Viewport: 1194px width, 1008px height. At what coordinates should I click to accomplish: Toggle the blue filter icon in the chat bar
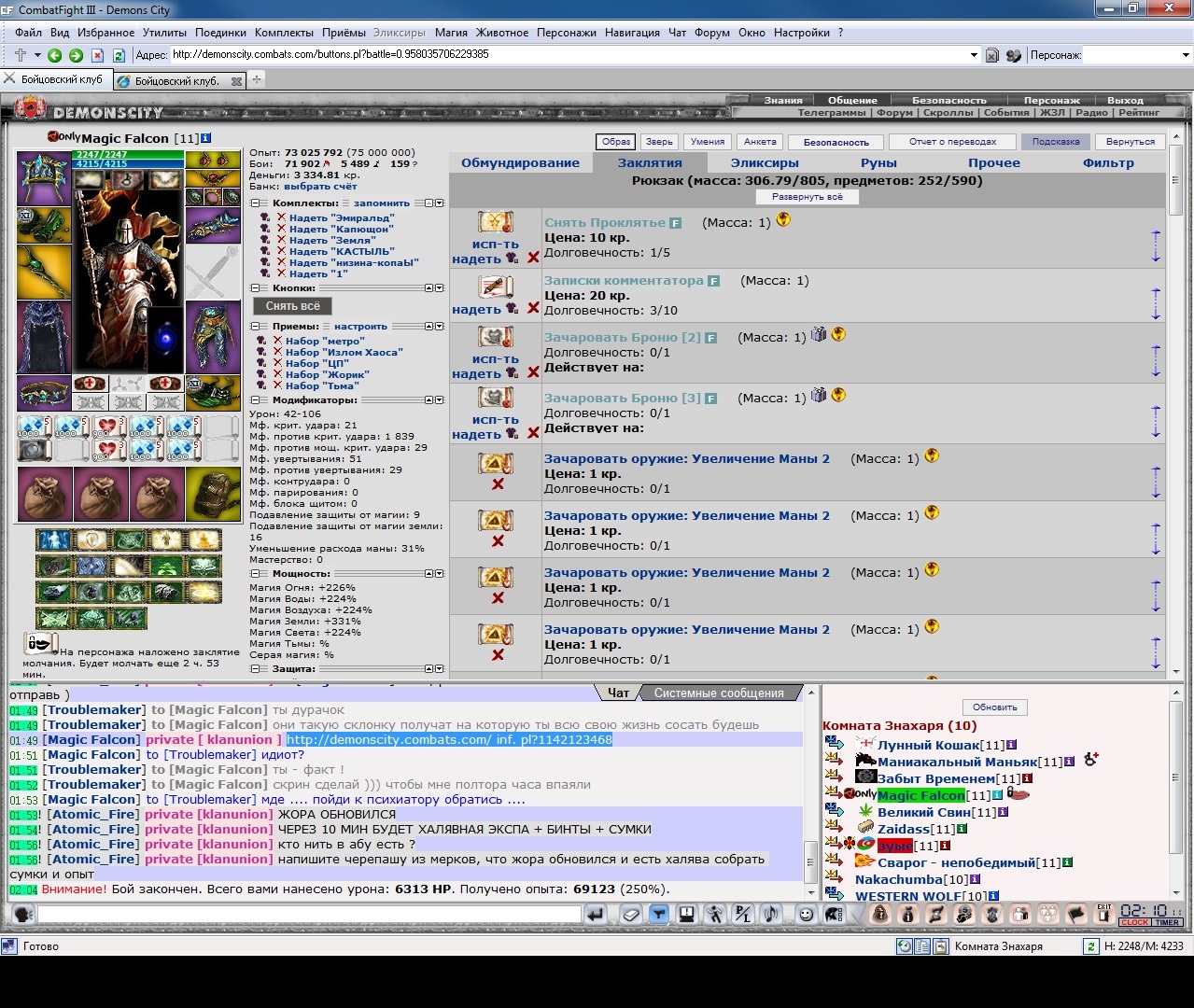[x=659, y=915]
